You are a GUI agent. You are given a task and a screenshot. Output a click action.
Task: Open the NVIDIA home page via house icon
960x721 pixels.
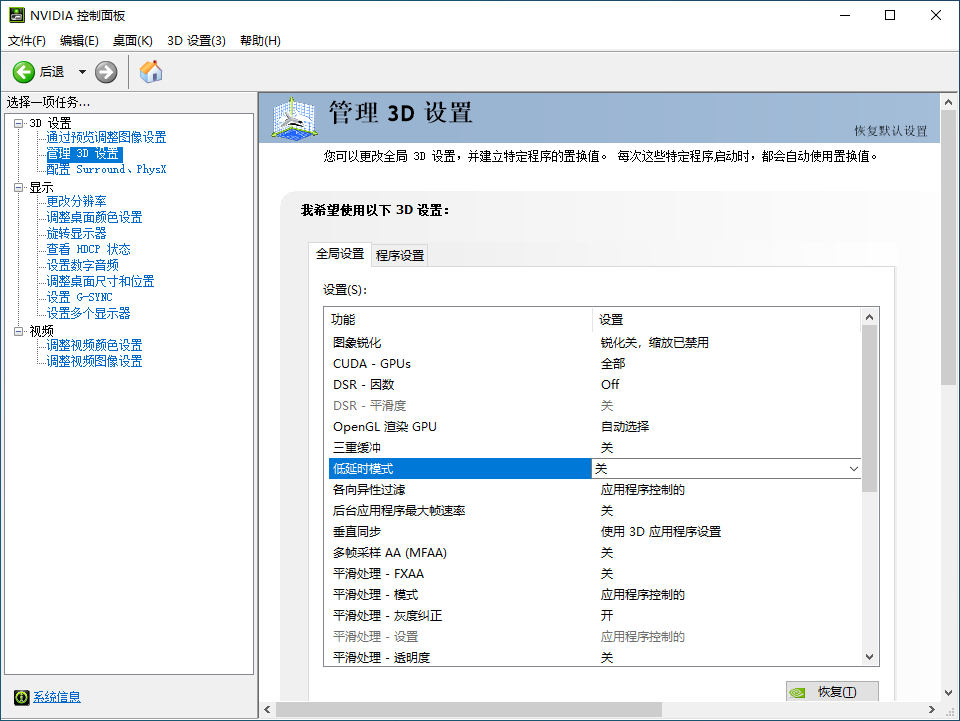[150, 71]
